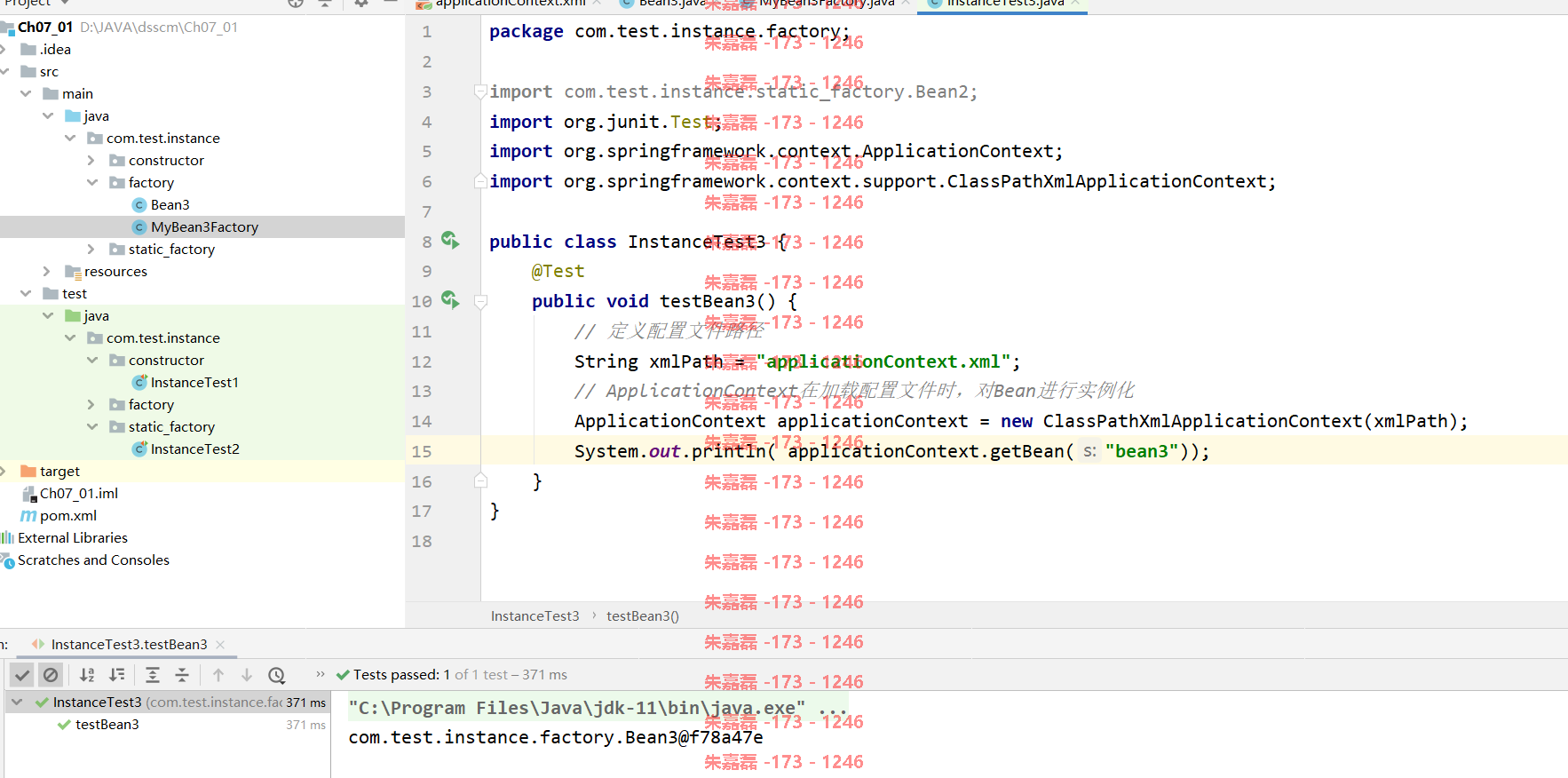The height and width of the screenshot is (778, 1568).
Task: Expand the static_factory package under main
Action: point(91,249)
